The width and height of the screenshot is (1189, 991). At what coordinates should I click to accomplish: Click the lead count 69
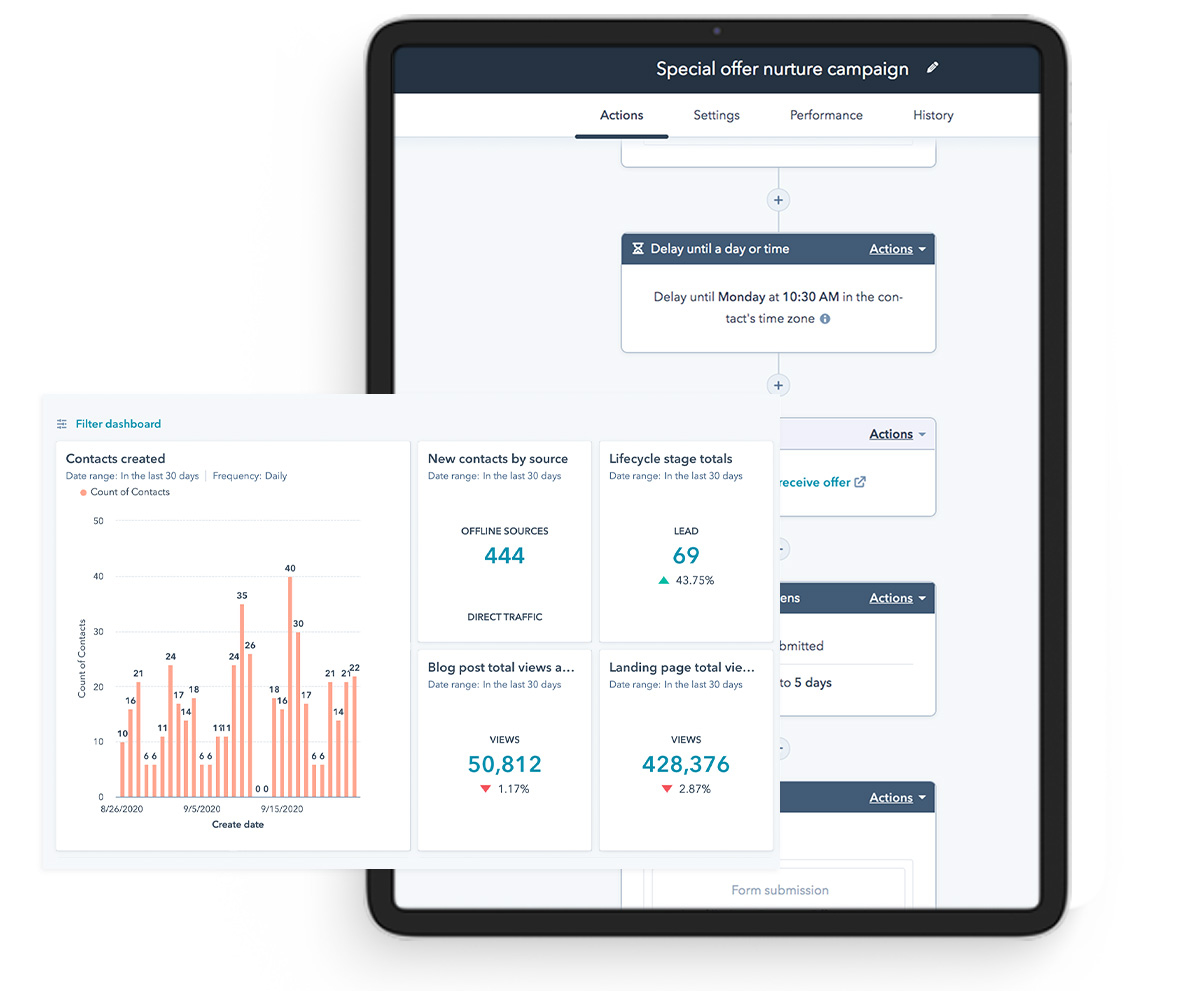(685, 556)
